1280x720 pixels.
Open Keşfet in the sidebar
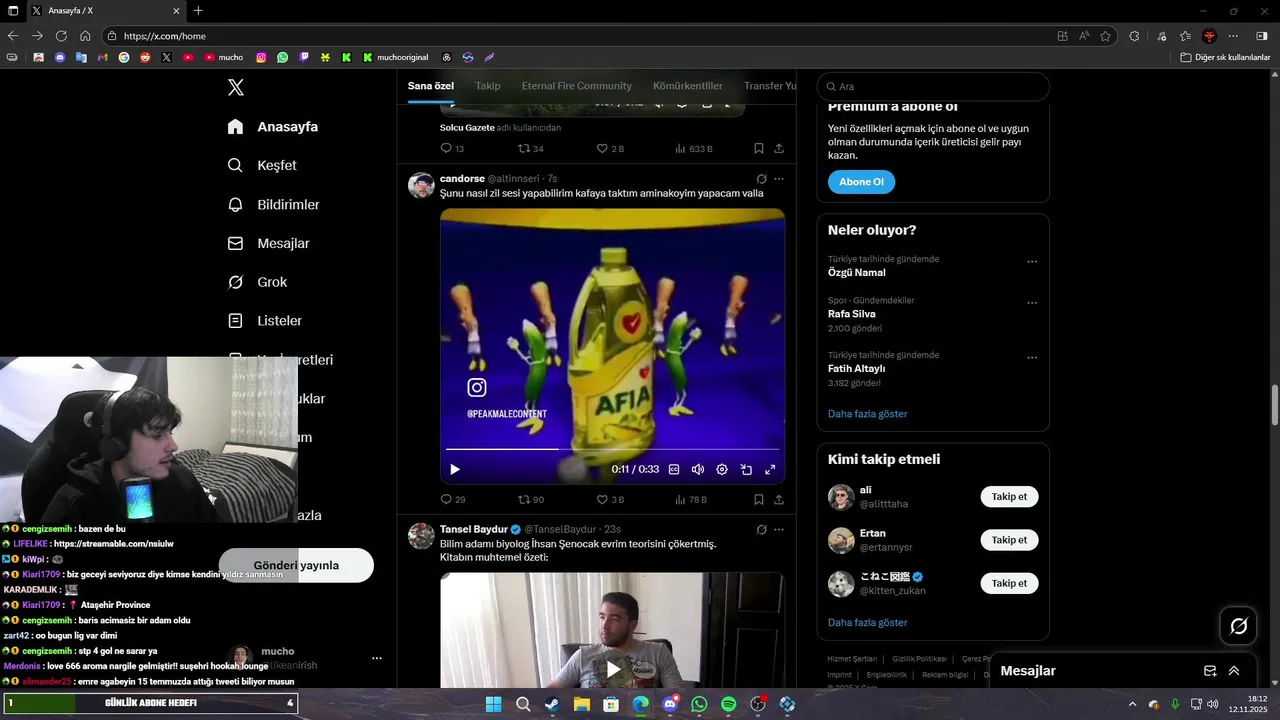coord(262,166)
